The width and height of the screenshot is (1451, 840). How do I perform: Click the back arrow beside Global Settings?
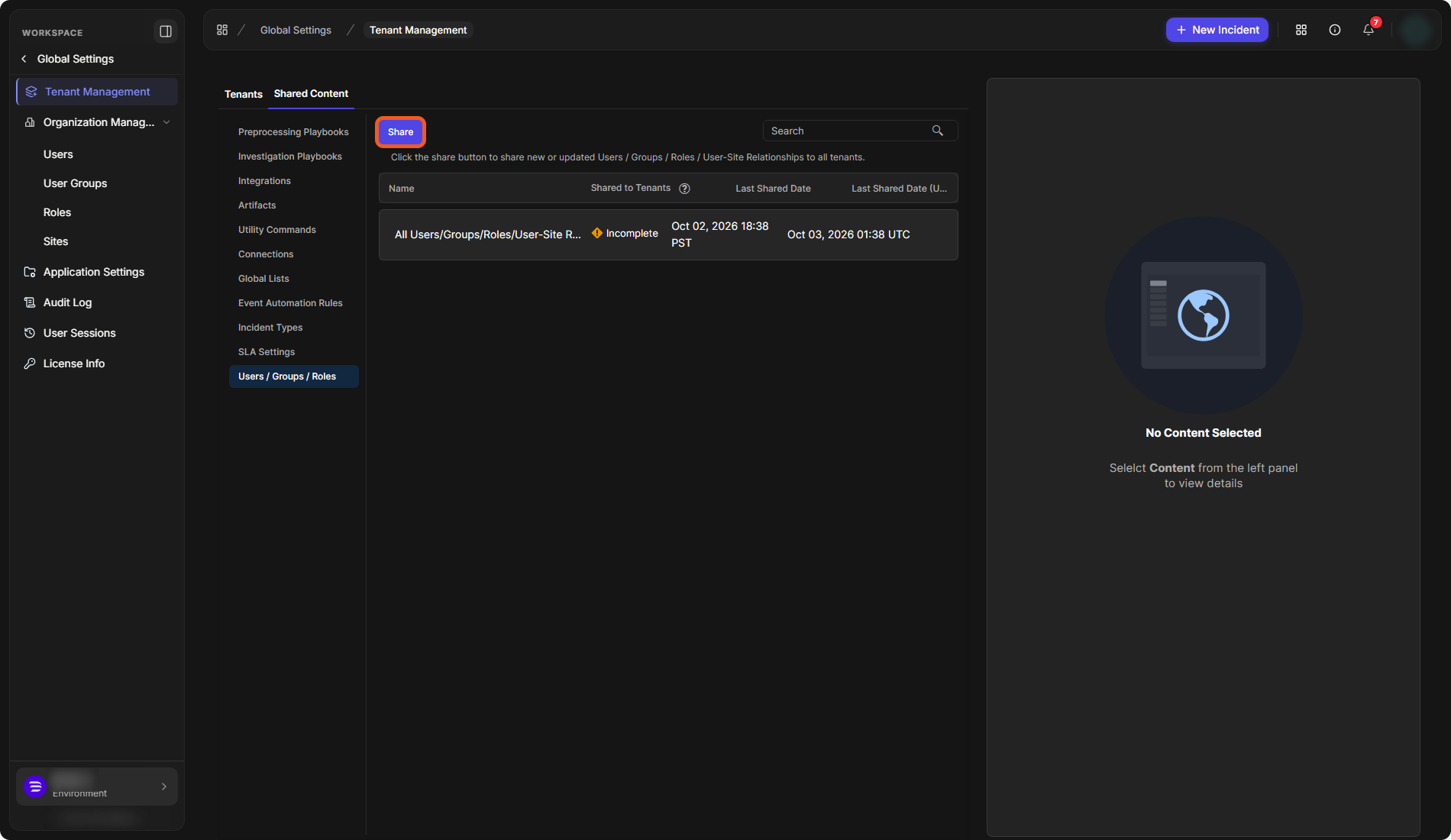[24, 59]
